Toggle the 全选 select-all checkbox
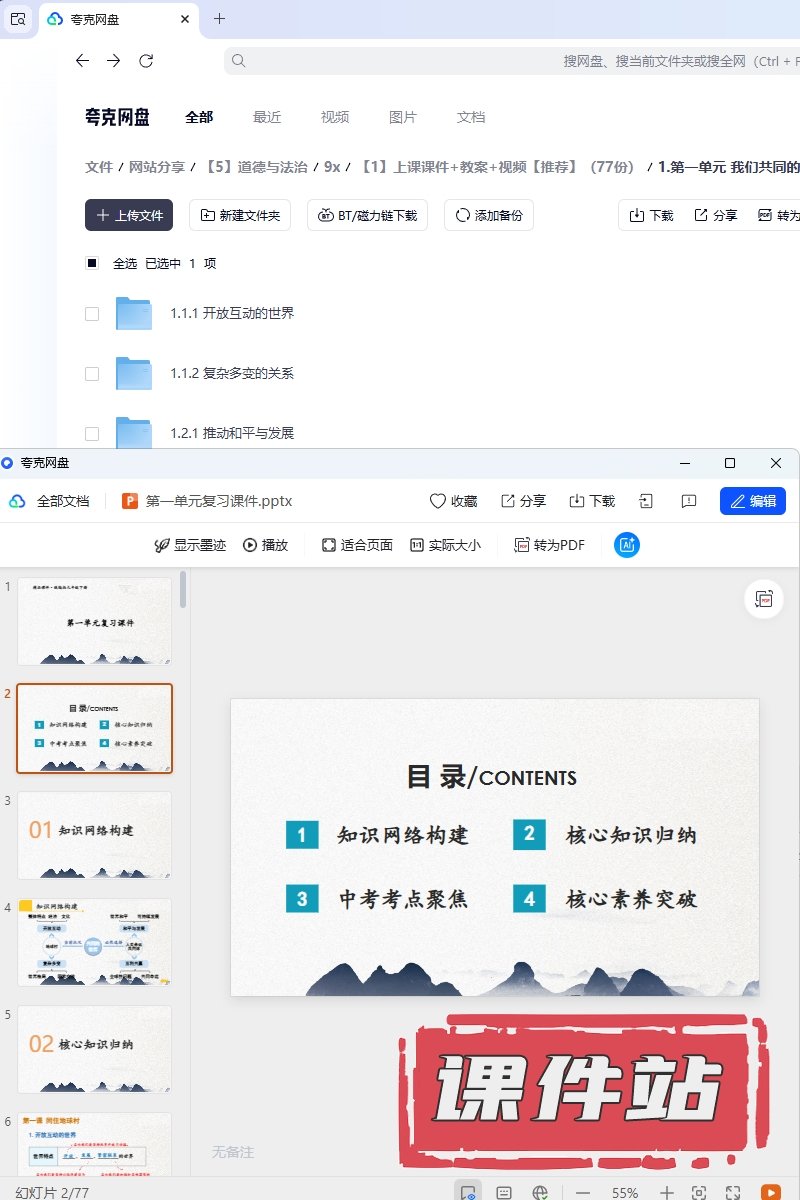800x1200 pixels. tap(92, 264)
